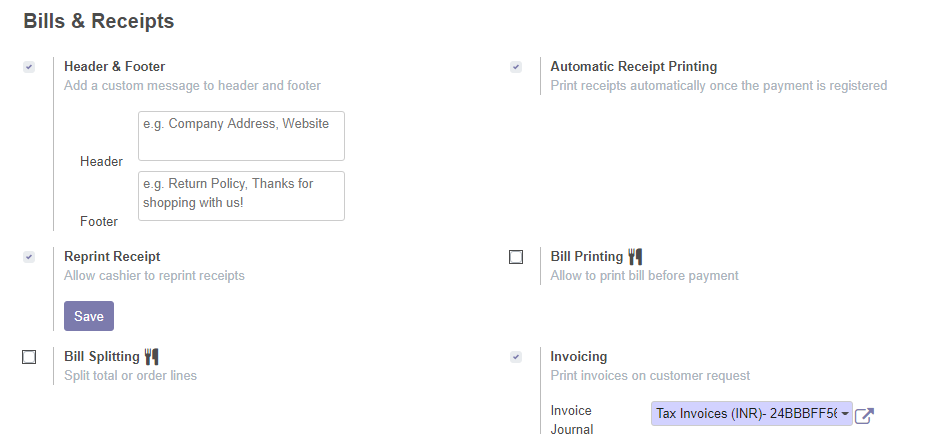Uncheck Automatic Receipt Printing
The image size is (939, 435).
tap(516, 67)
